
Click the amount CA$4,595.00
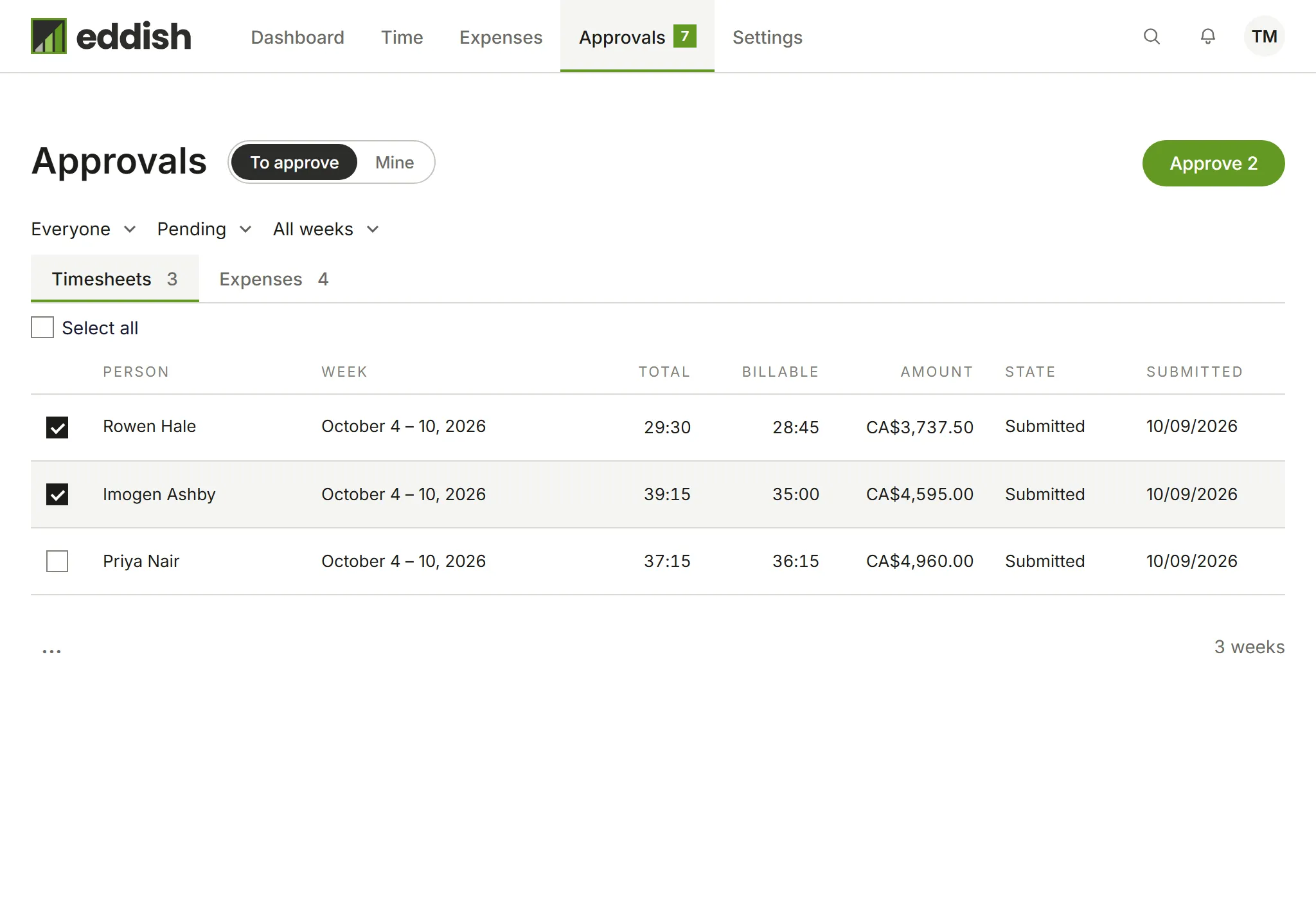tap(920, 494)
